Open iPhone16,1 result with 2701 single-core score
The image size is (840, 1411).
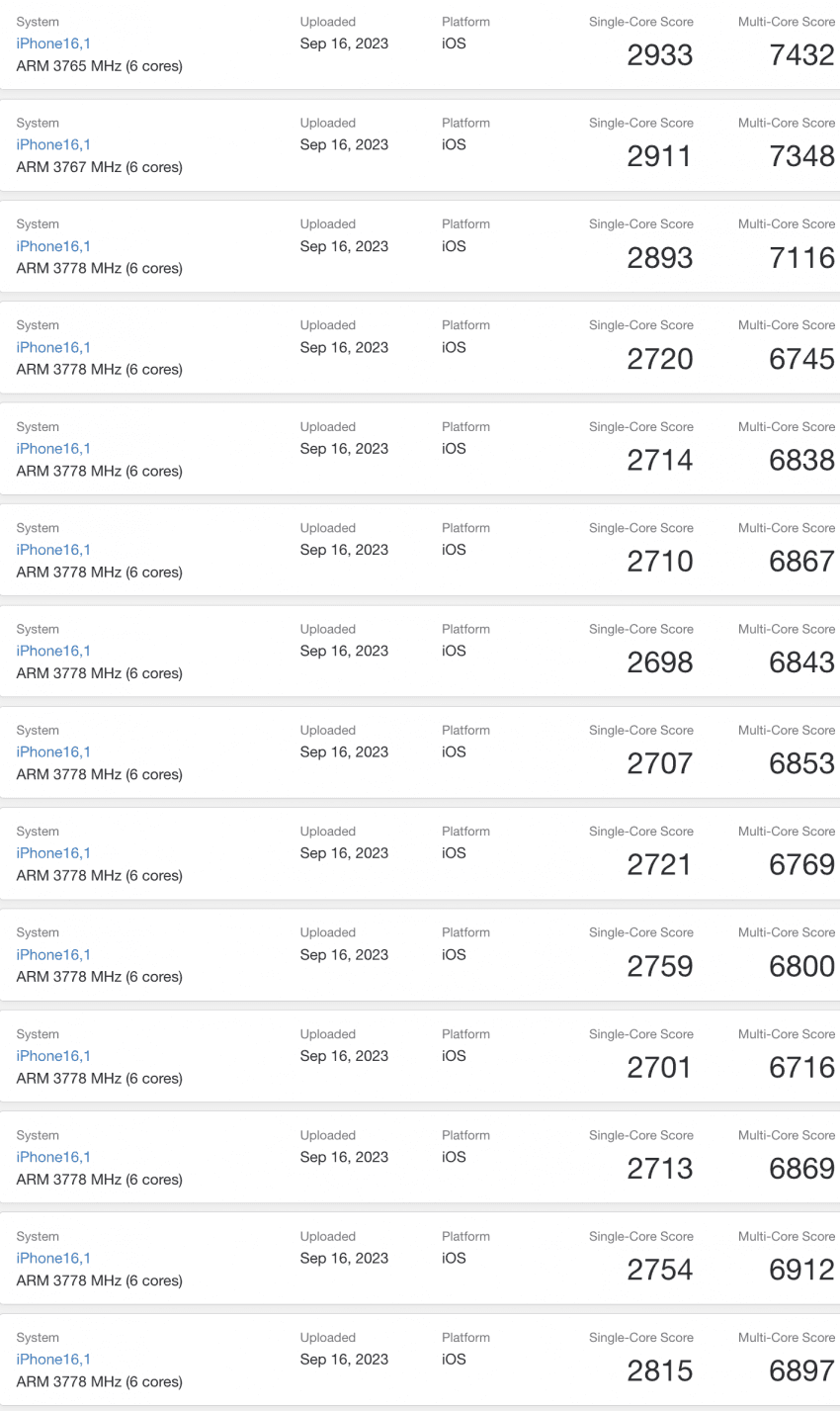(53, 1055)
